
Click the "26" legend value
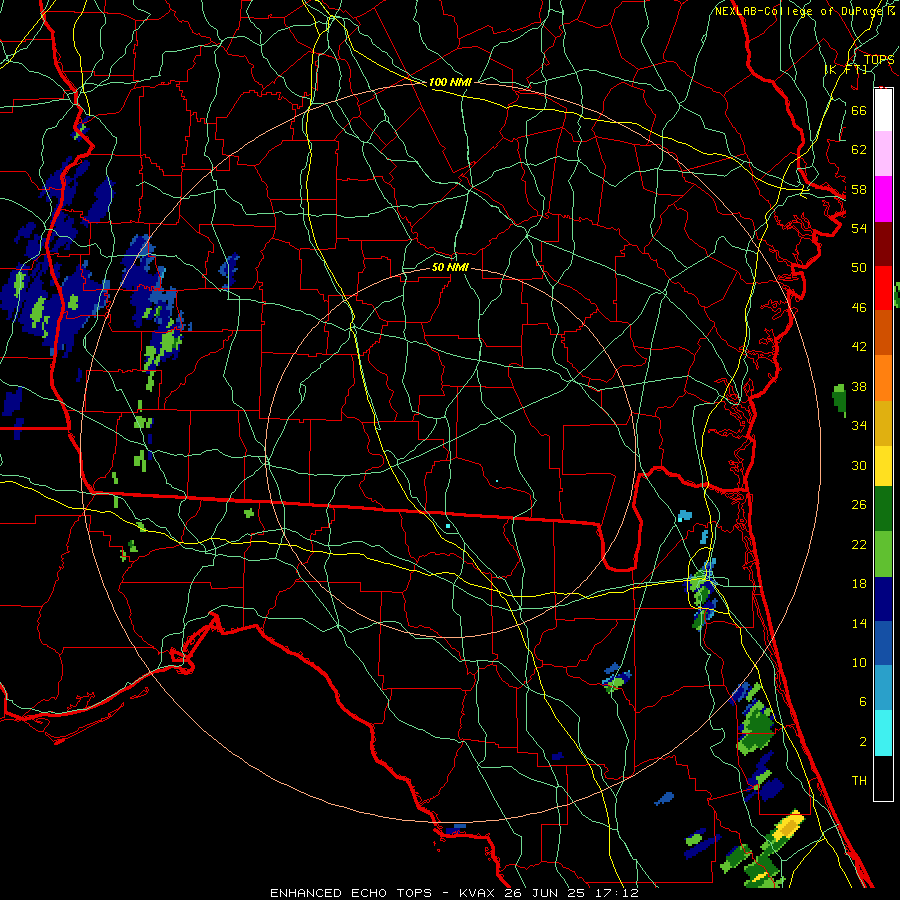pyautogui.click(x=859, y=505)
